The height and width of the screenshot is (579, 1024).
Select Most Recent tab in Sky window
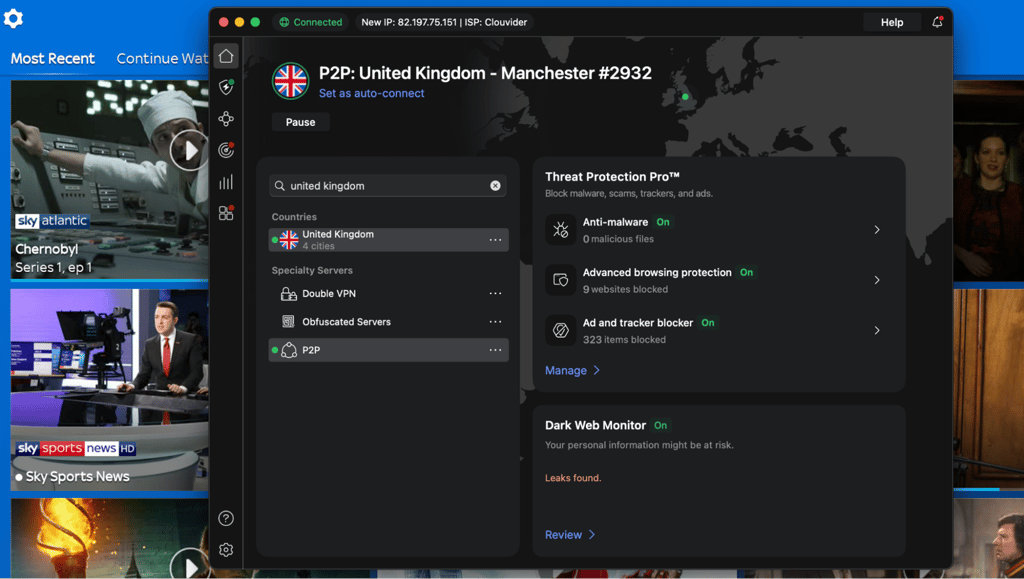52,59
